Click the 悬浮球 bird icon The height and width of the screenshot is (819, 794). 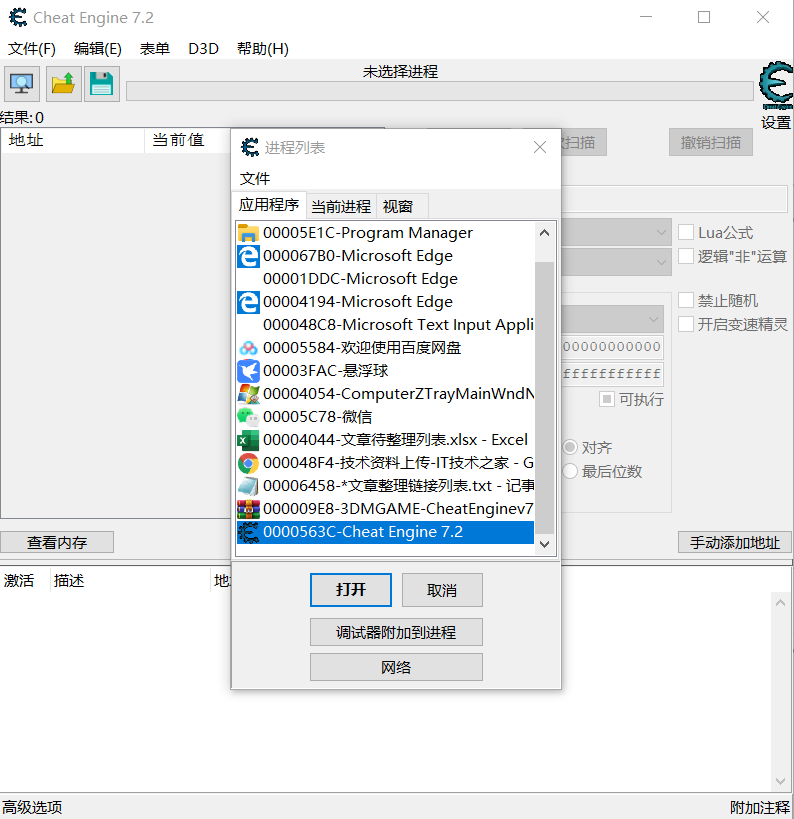(x=248, y=371)
